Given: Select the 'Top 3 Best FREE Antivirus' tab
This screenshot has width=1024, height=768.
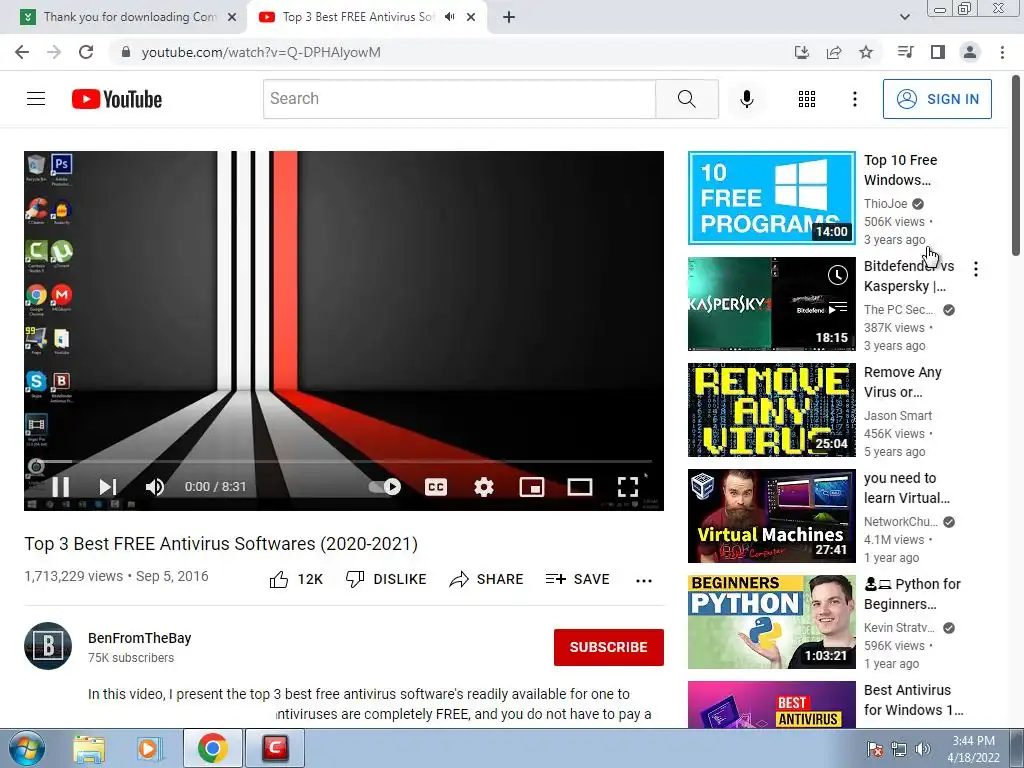Looking at the screenshot, I should click(x=358, y=17).
